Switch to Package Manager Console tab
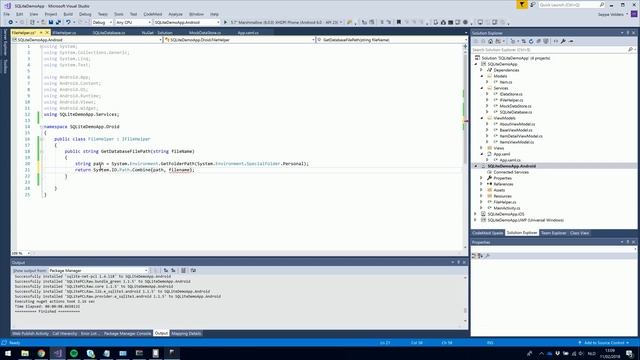640x360 pixels. 127,334
